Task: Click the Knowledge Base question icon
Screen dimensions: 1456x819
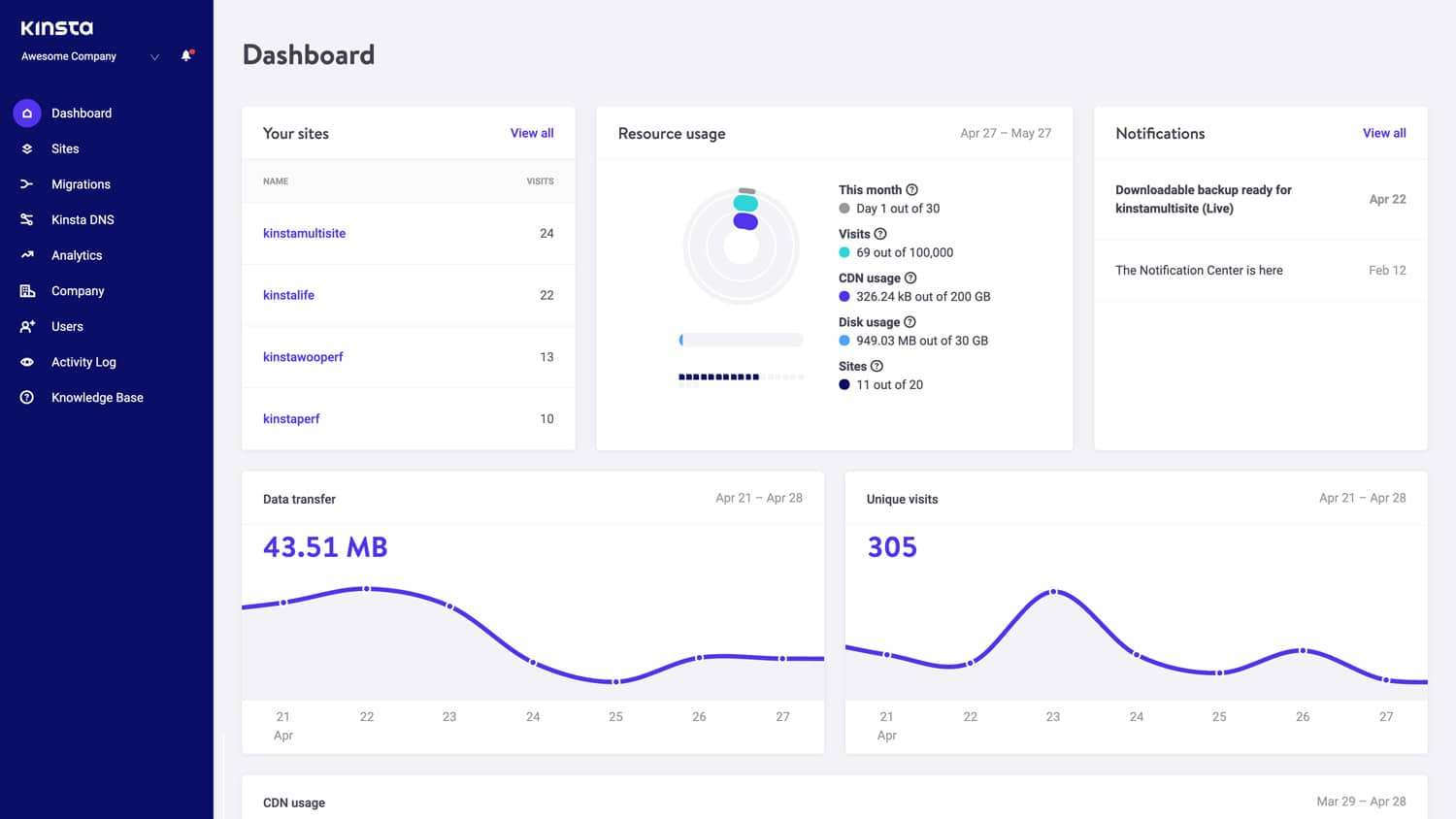Action: click(27, 398)
